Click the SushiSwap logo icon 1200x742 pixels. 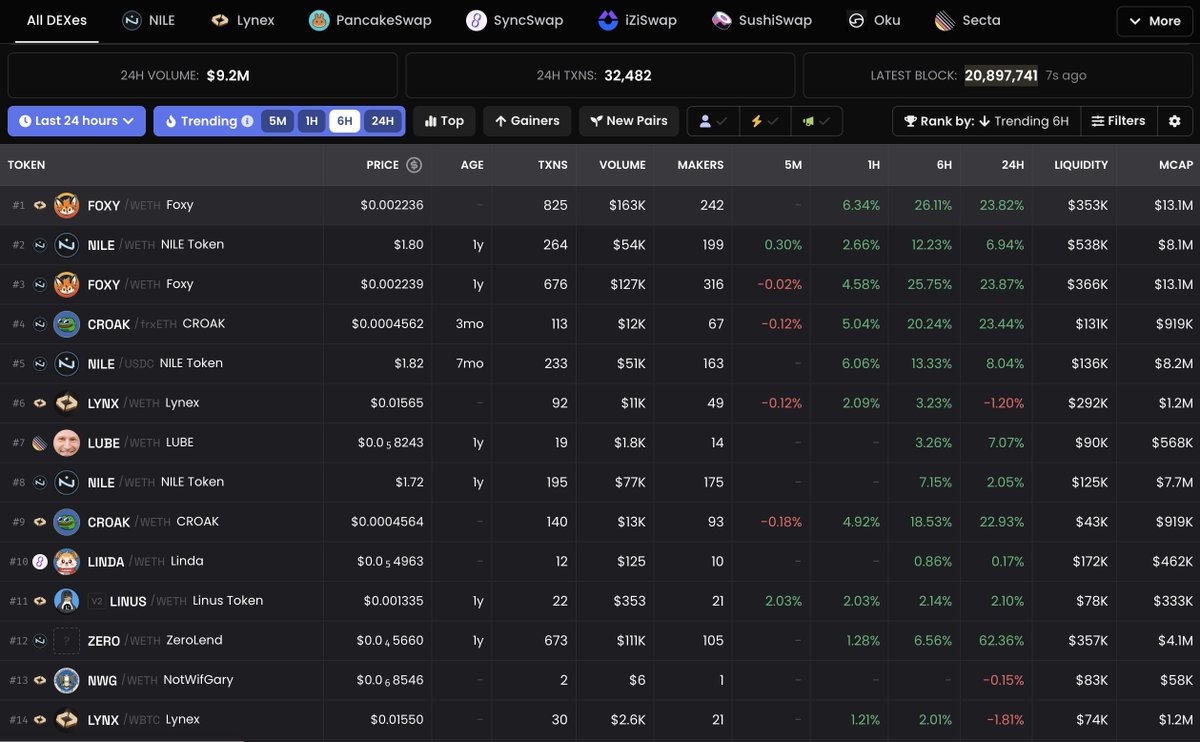pos(722,20)
